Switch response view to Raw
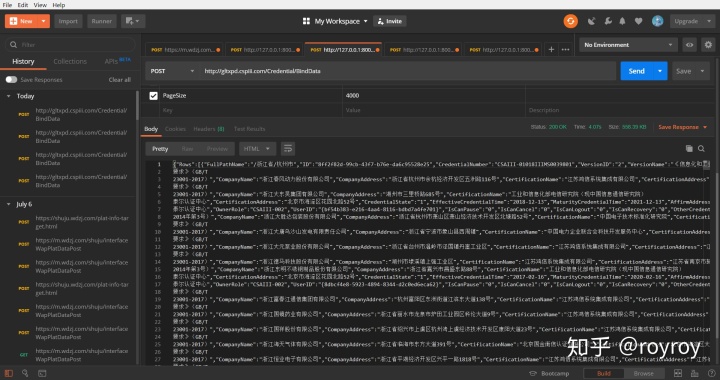This screenshot has height=380, width=720. [187, 149]
